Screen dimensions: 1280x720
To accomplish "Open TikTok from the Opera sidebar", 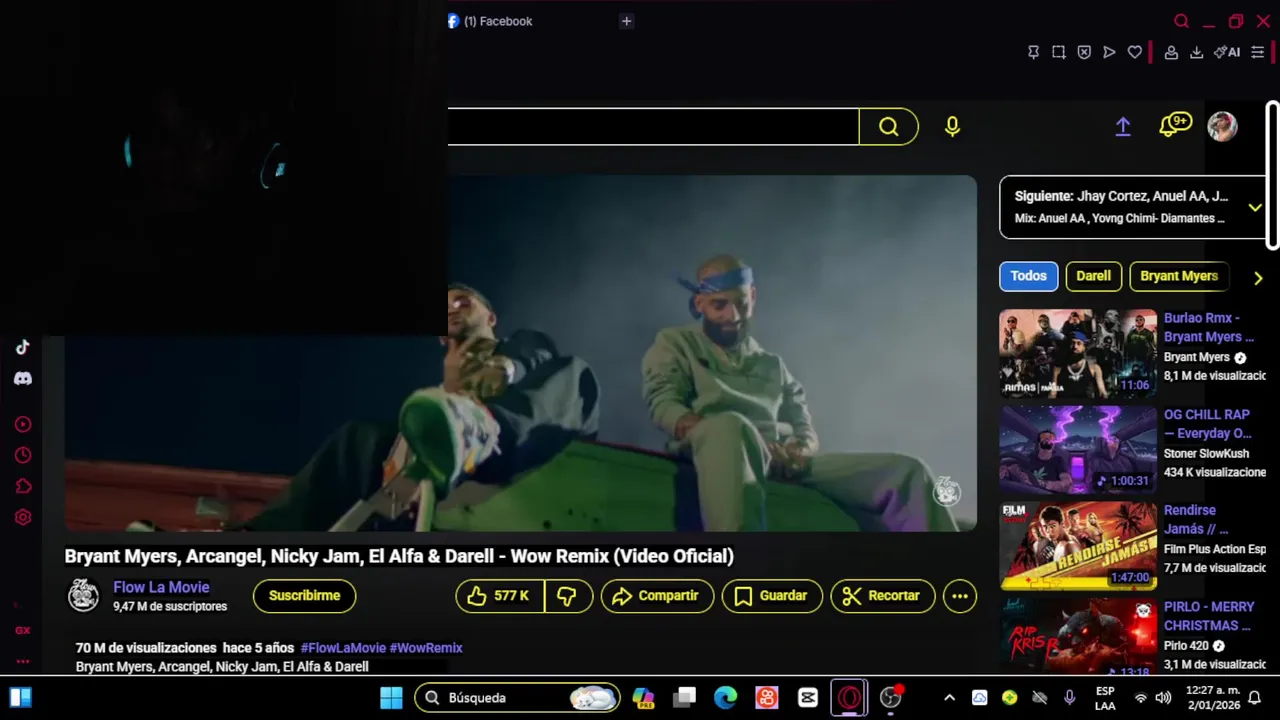I will pyautogui.click(x=23, y=348).
